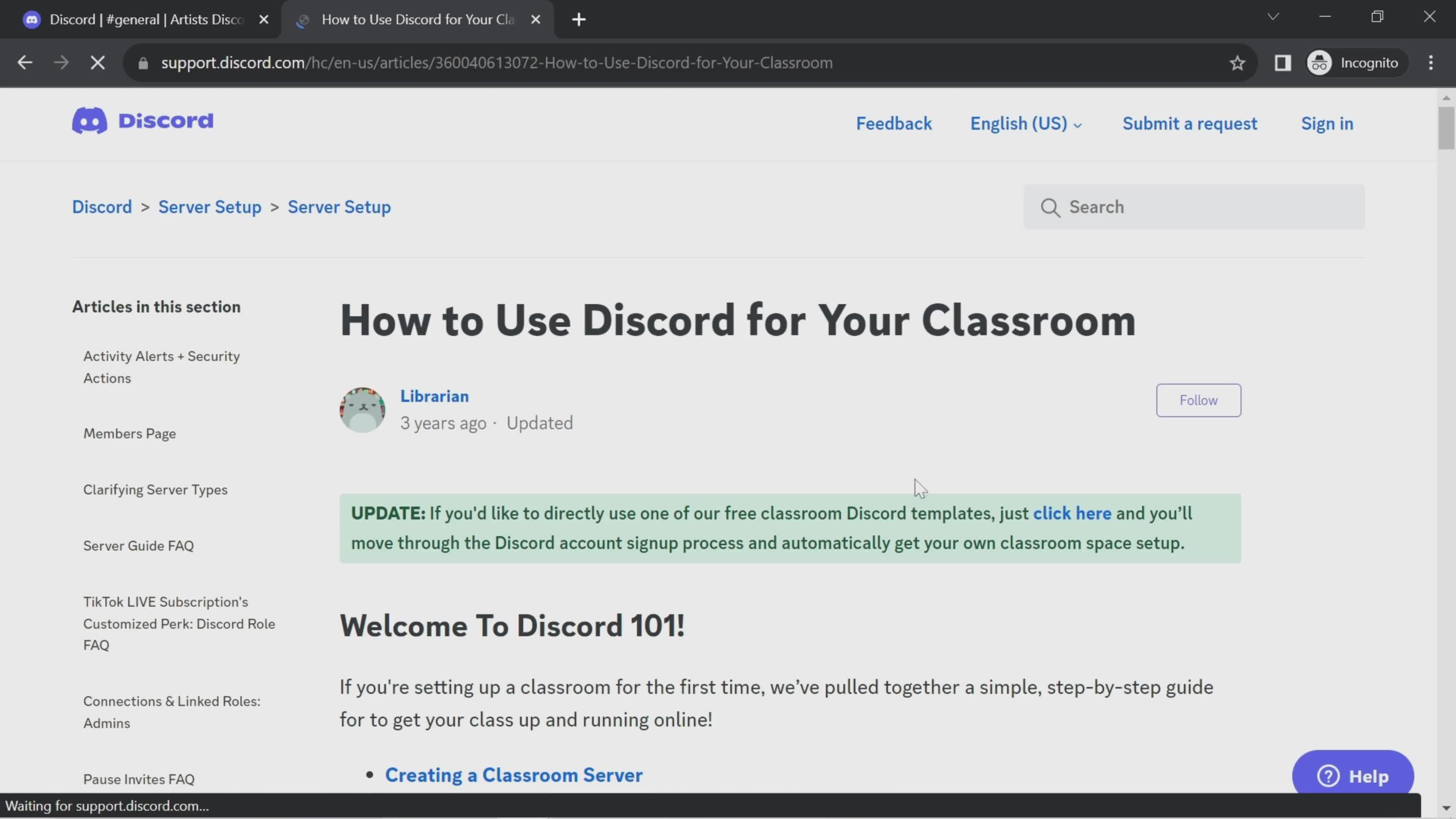The image size is (1456, 819).
Task: Click the scrollbar up arrow
Action: pos(1446,98)
